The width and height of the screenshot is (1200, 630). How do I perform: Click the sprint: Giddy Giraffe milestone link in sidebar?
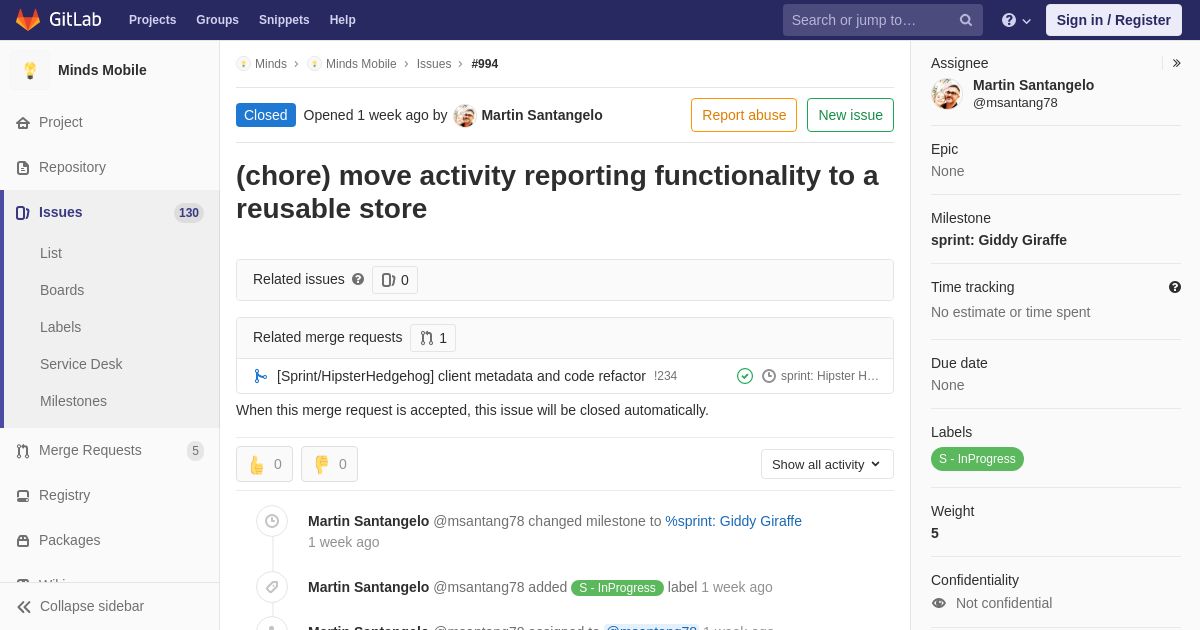point(998,240)
